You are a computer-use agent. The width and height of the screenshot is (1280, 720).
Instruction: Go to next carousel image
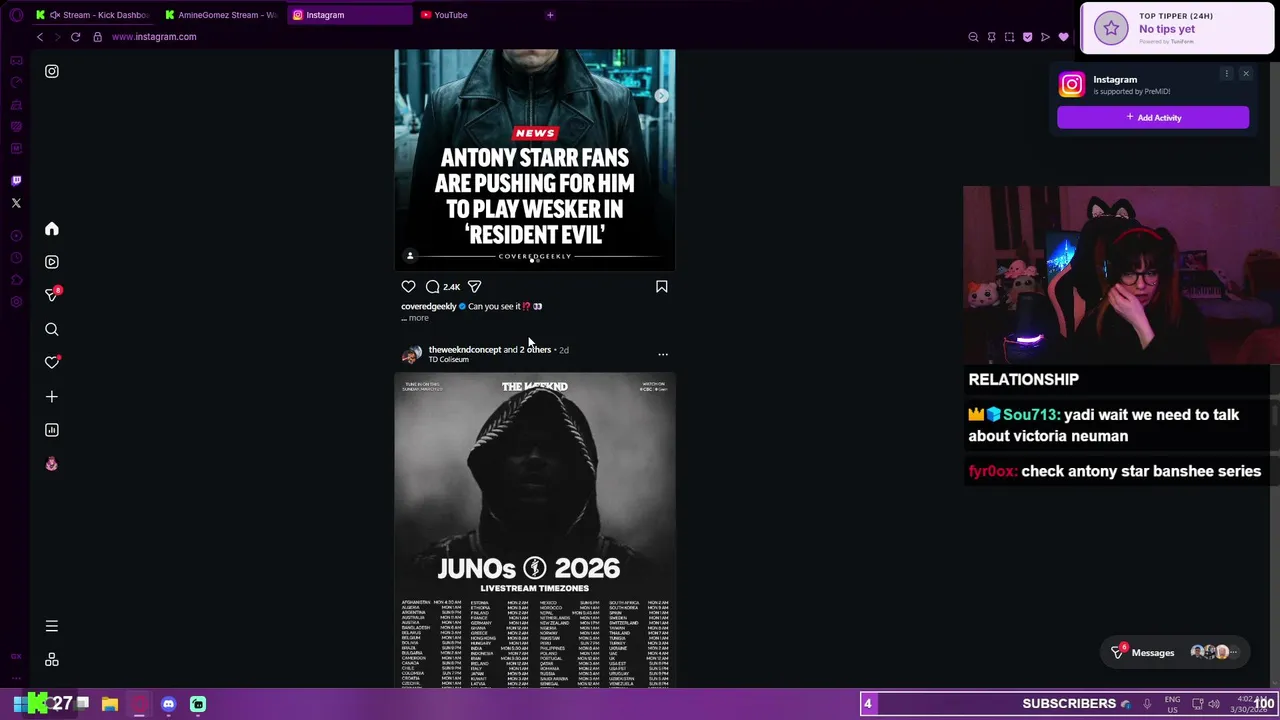(661, 96)
